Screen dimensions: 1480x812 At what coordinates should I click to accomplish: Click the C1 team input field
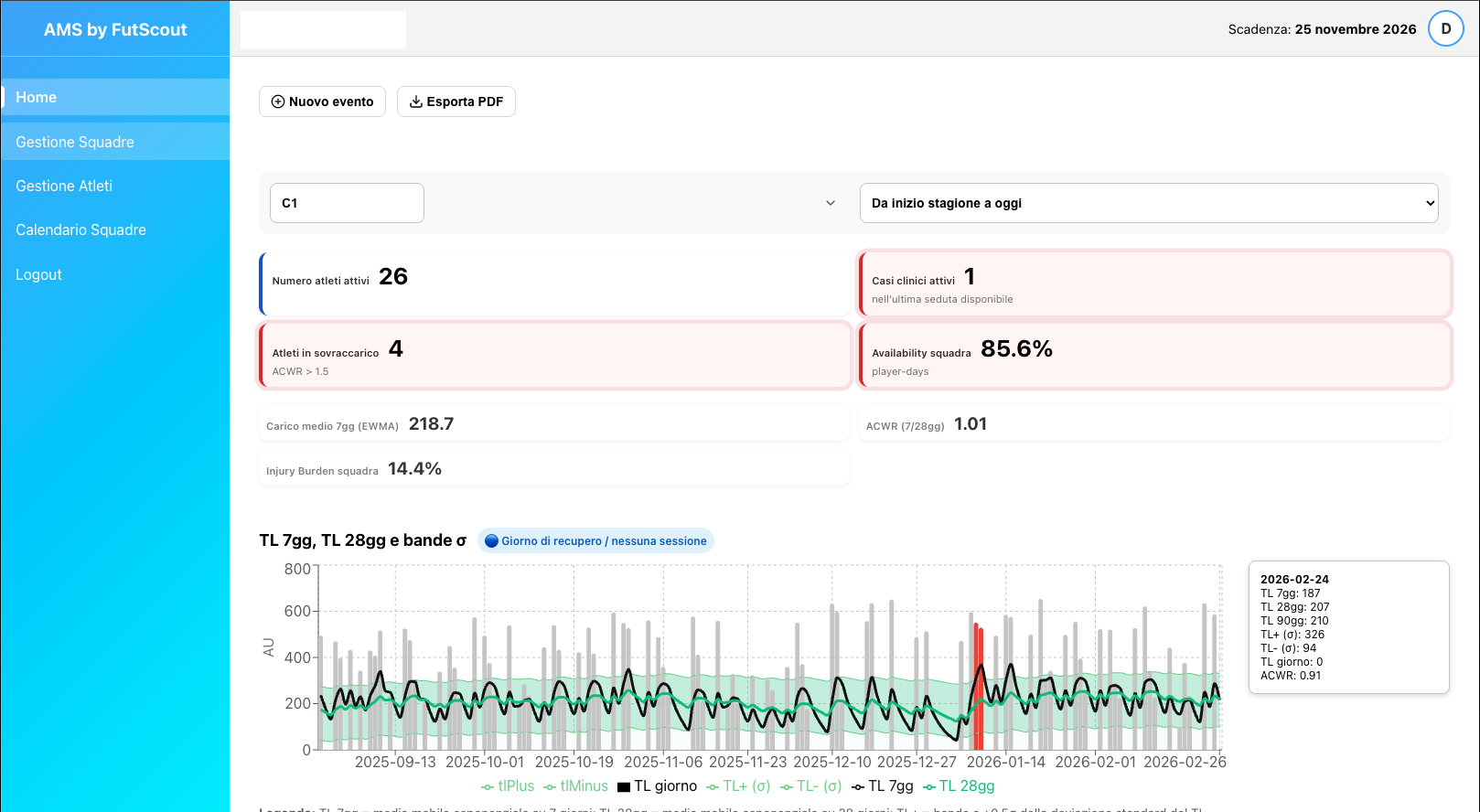pyautogui.click(x=347, y=203)
